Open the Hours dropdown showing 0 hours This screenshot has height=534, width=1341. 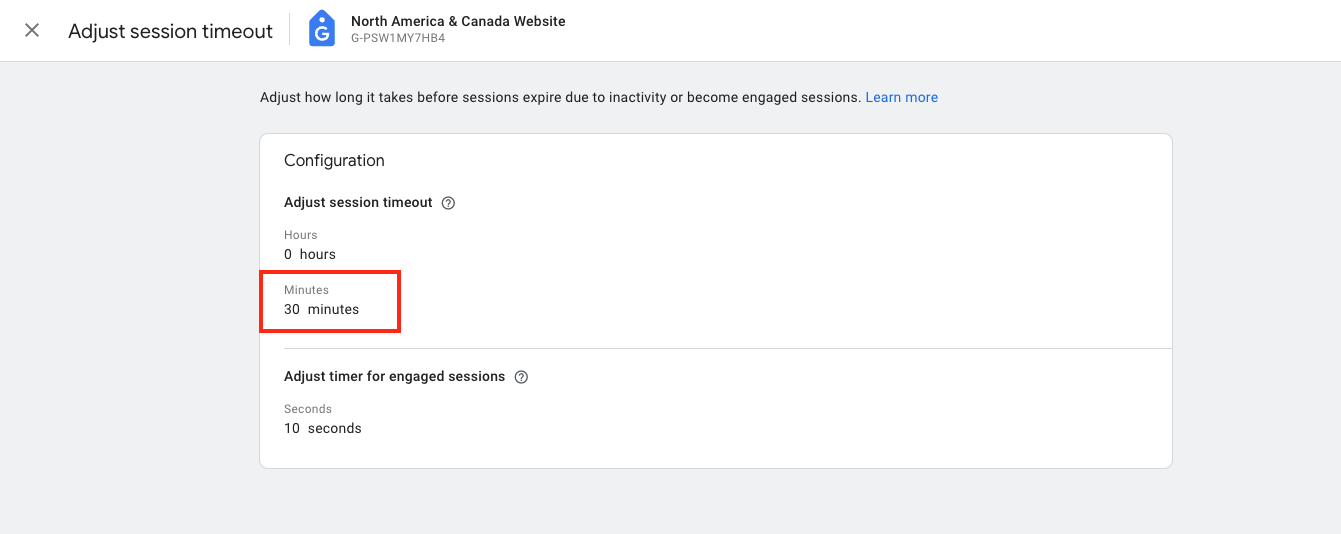point(310,246)
